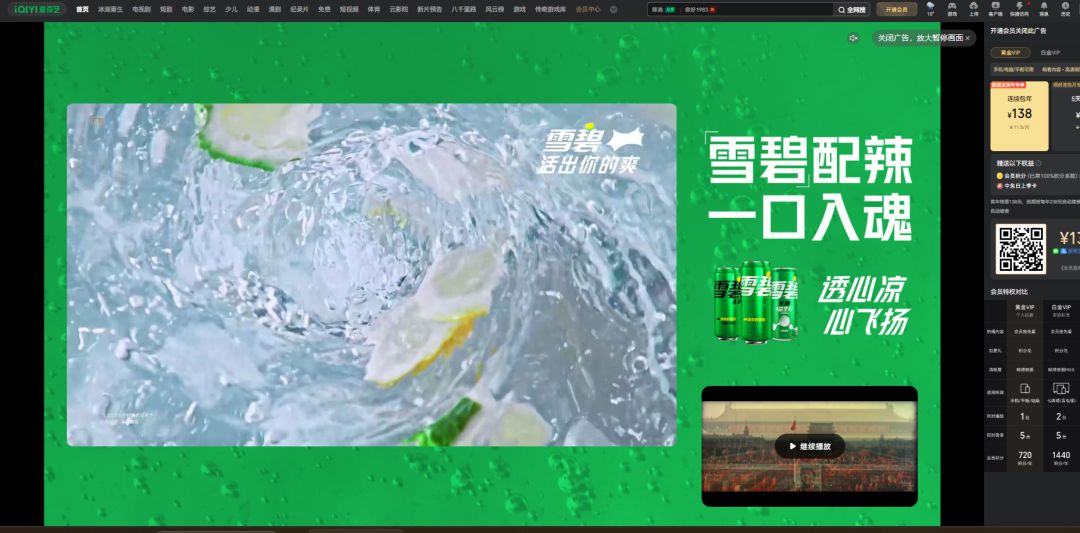The width and height of the screenshot is (1080, 533).
Task: Choose the 连续包年 ¥138 plan card
Action: 1019,116
